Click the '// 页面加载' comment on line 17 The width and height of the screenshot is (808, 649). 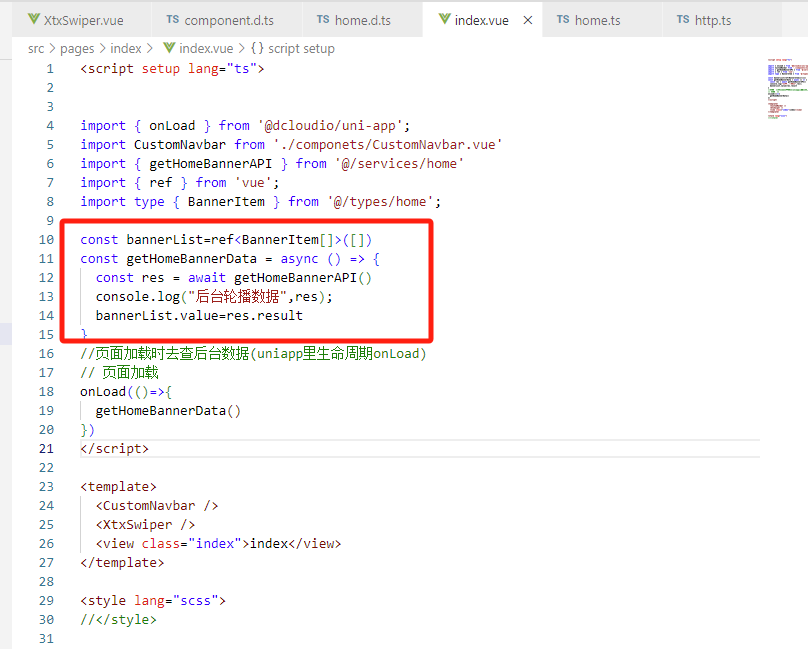click(119, 373)
